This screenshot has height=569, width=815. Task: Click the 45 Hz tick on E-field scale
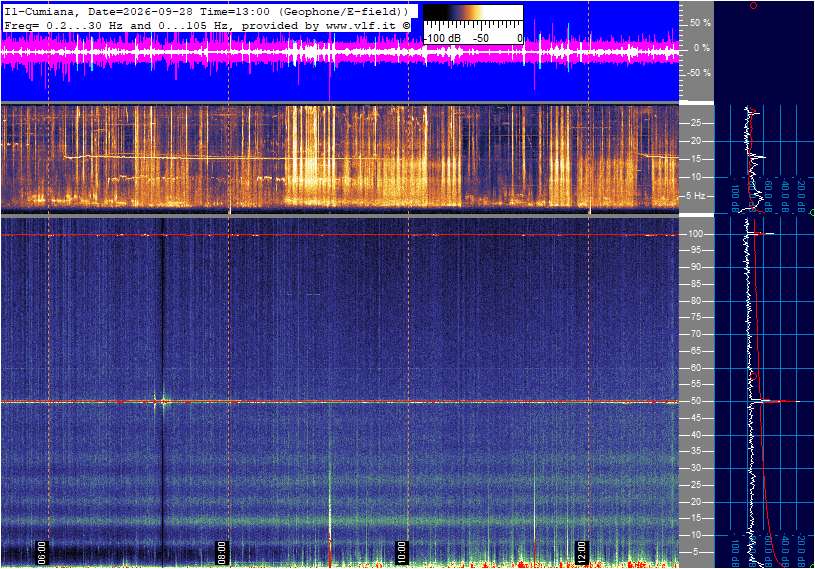pyautogui.click(x=695, y=418)
